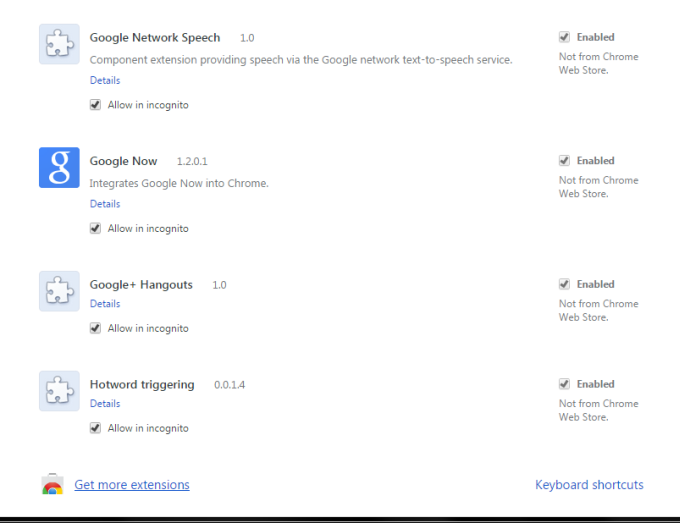Uncheck Enabled for Google Now
Screen dimensions: 680x523
tap(564, 161)
